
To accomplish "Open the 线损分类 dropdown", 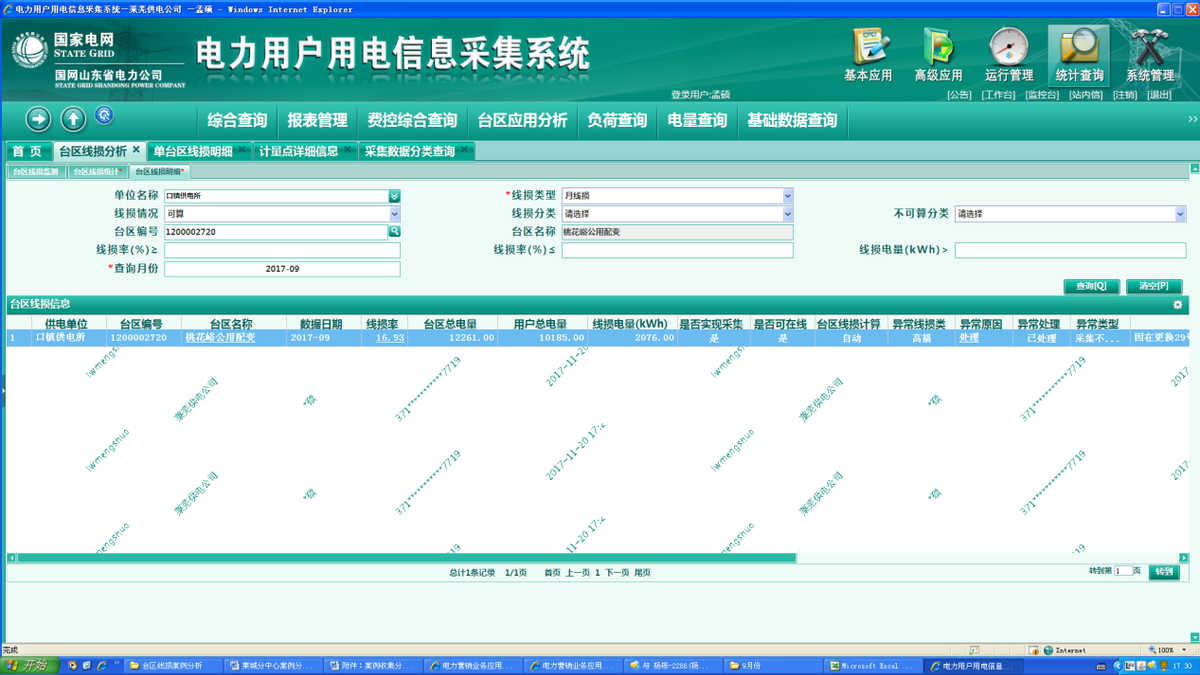I will coord(787,214).
